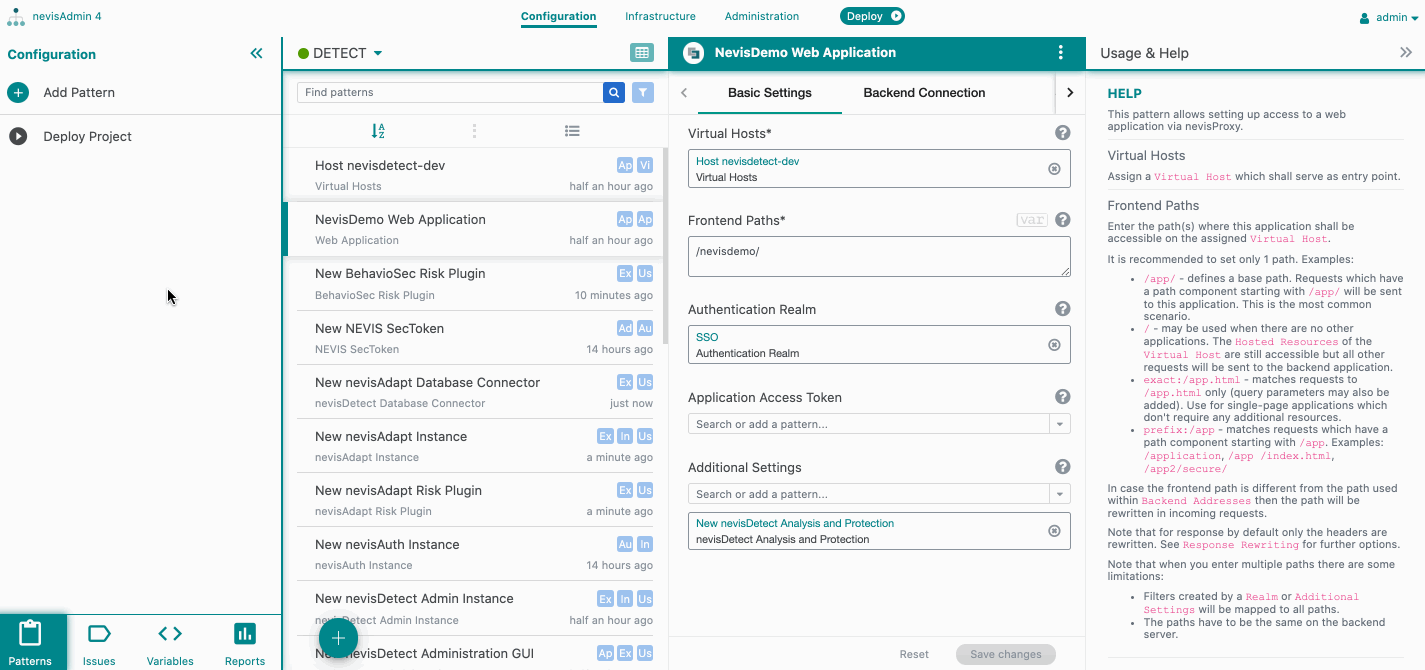The height and width of the screenshot is (670, 1425).
Task: Open the Host nevisdetect-dev link in Virtual Hosts
Action: pyautogui.click(x=747, y=161)
